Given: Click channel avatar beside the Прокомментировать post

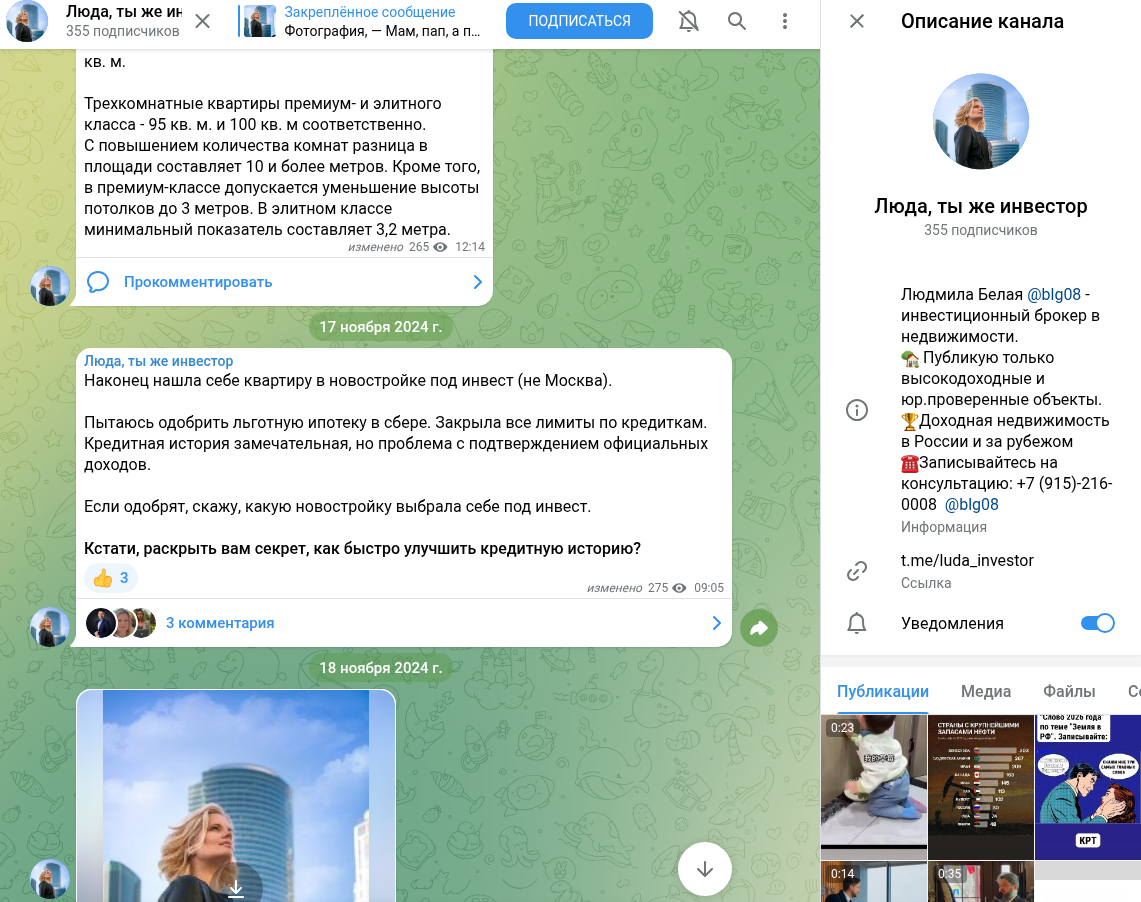Looking at the screenshot, I should [x=50, y=286].
